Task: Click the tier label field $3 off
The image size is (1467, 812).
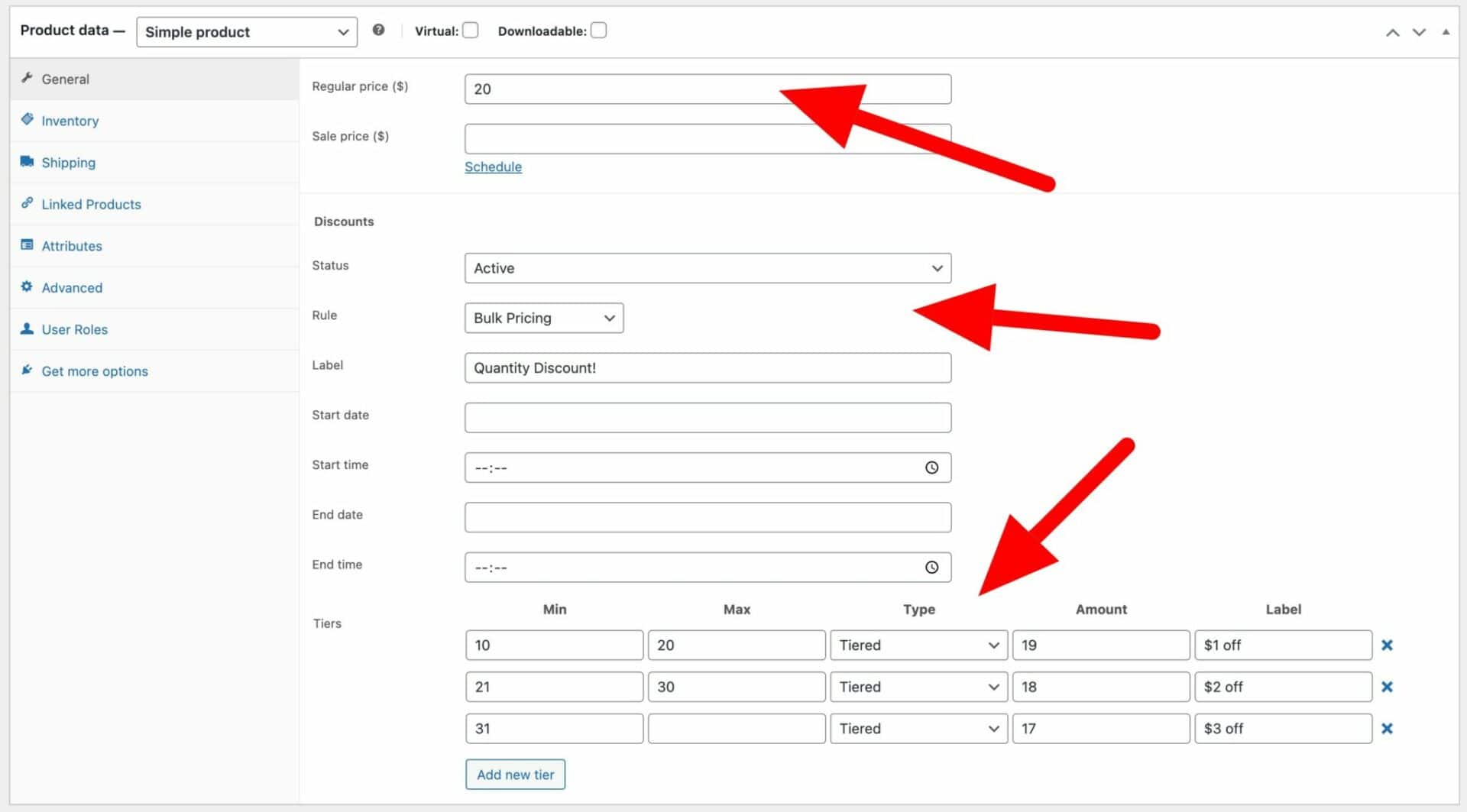Action: tap(1284, 729)
